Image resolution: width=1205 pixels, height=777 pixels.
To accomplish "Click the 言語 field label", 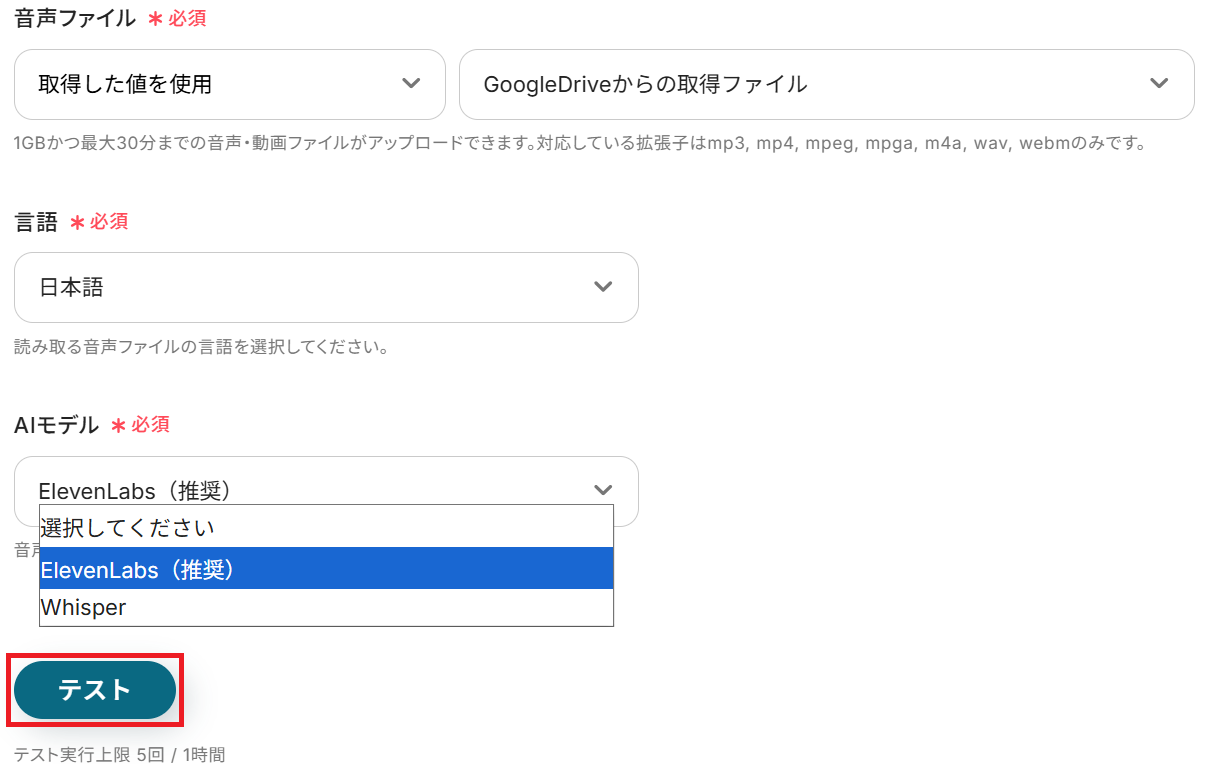I will point(36,222).
